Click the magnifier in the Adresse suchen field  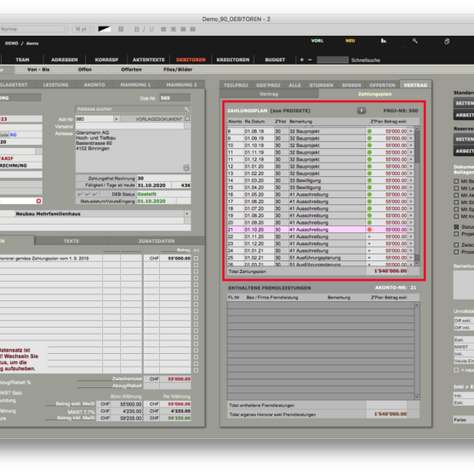186,109
